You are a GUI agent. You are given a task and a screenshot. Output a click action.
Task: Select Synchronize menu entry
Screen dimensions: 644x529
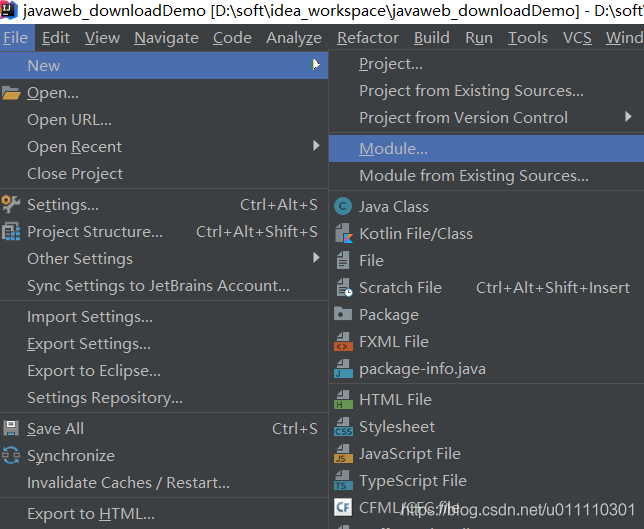coord(164,455)
